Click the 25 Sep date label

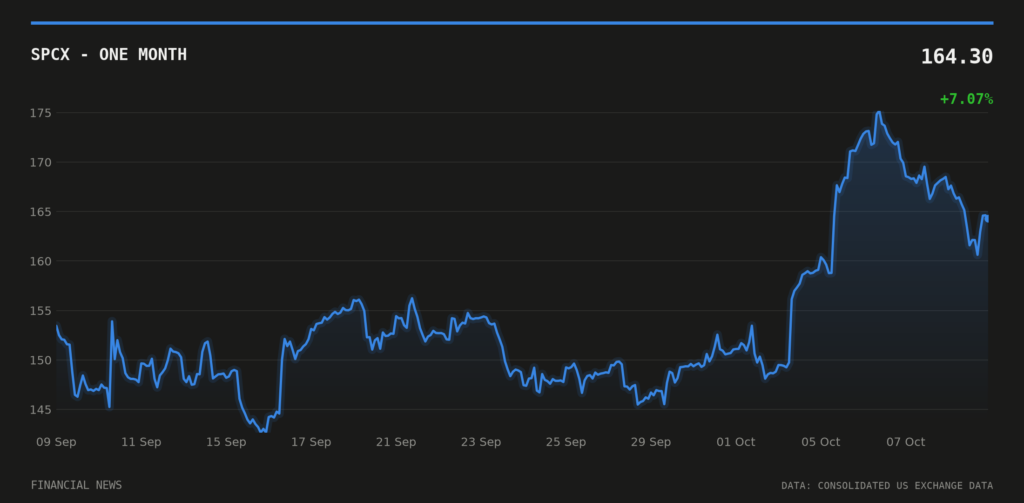point(566,442)
